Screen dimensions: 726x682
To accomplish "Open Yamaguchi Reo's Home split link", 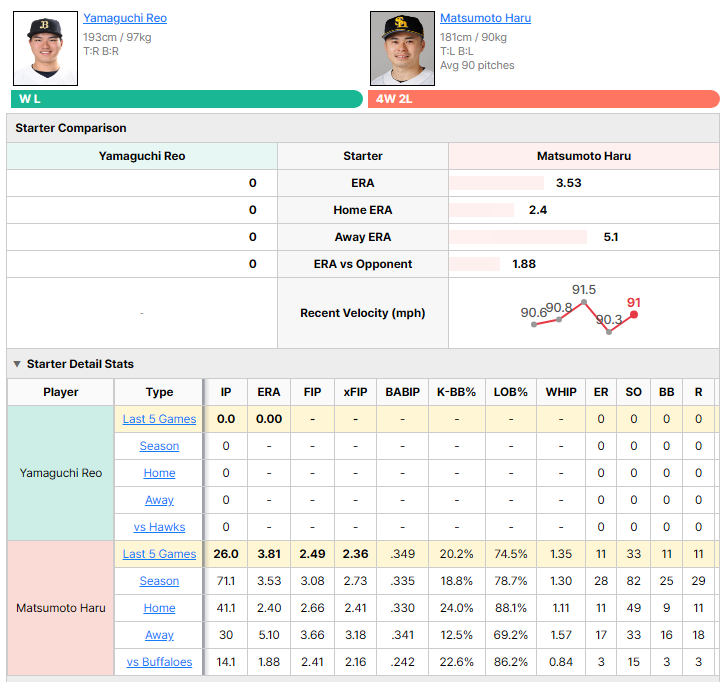I will tap(159, 473).
